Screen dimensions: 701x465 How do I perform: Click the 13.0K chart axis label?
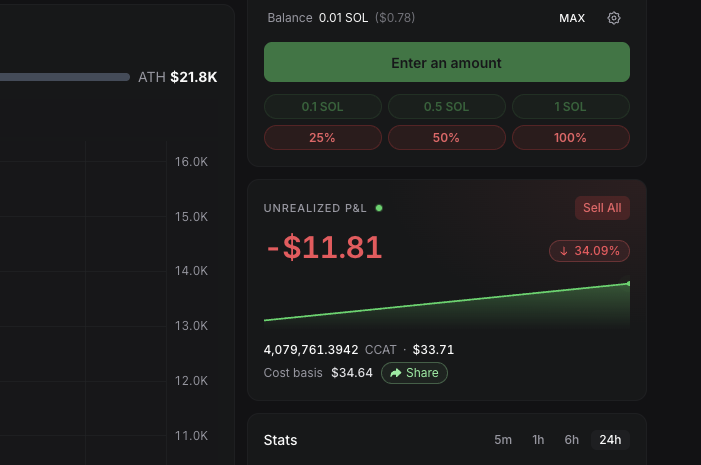[191, 326]
